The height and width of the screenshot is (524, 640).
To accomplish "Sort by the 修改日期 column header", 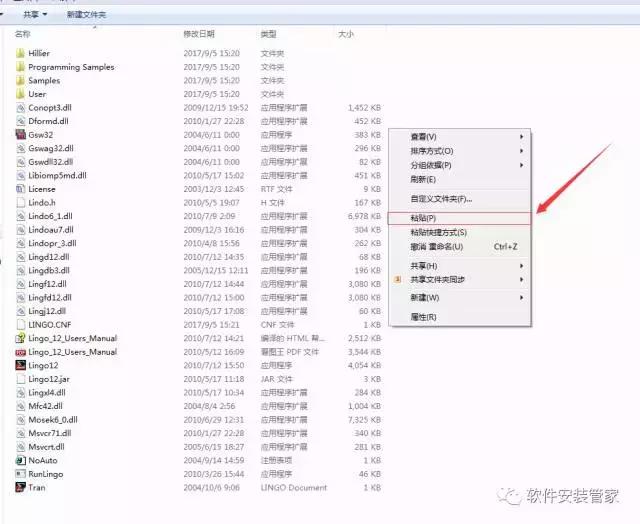I will click(x=199, y=34).
